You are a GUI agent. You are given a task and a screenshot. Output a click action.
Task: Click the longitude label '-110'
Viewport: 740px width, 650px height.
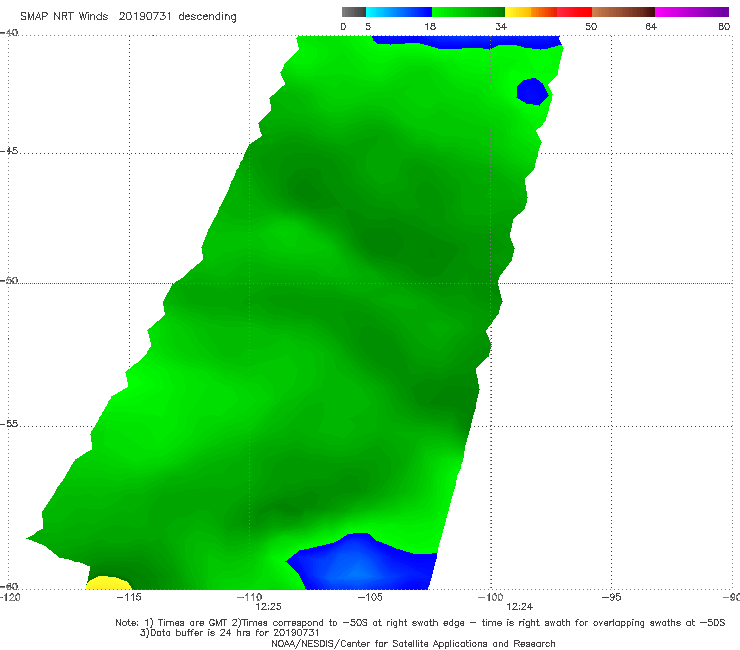tap(249, 597)
